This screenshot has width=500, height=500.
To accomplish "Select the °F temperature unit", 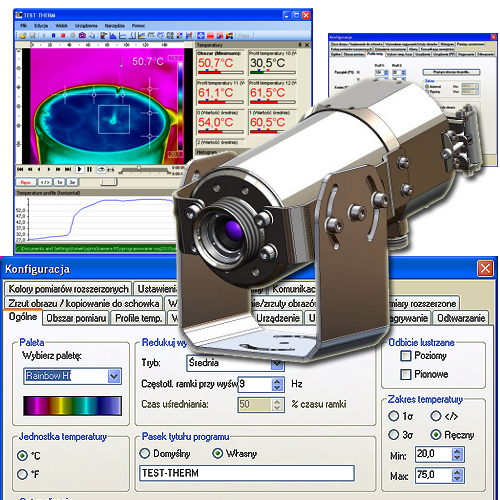I will tap(22, 474).
